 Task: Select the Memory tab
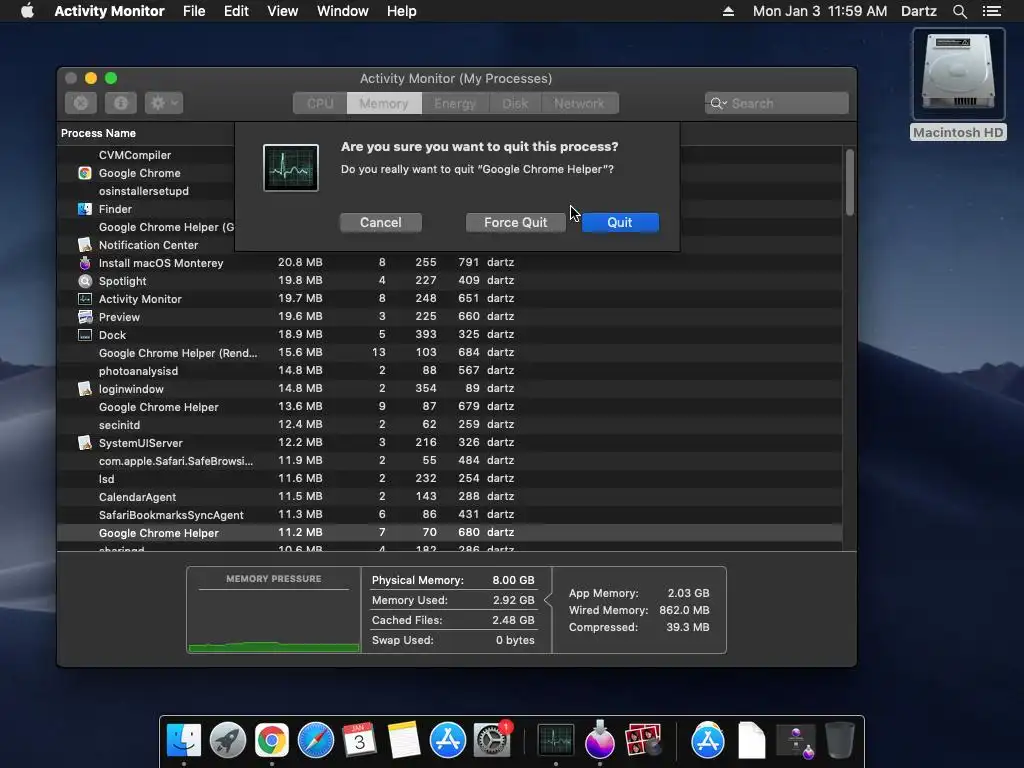click(384, 103)
